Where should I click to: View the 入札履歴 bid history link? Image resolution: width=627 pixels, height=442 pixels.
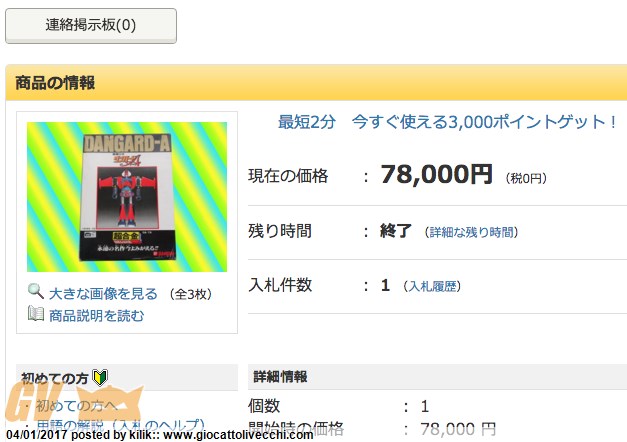point(432,286)
